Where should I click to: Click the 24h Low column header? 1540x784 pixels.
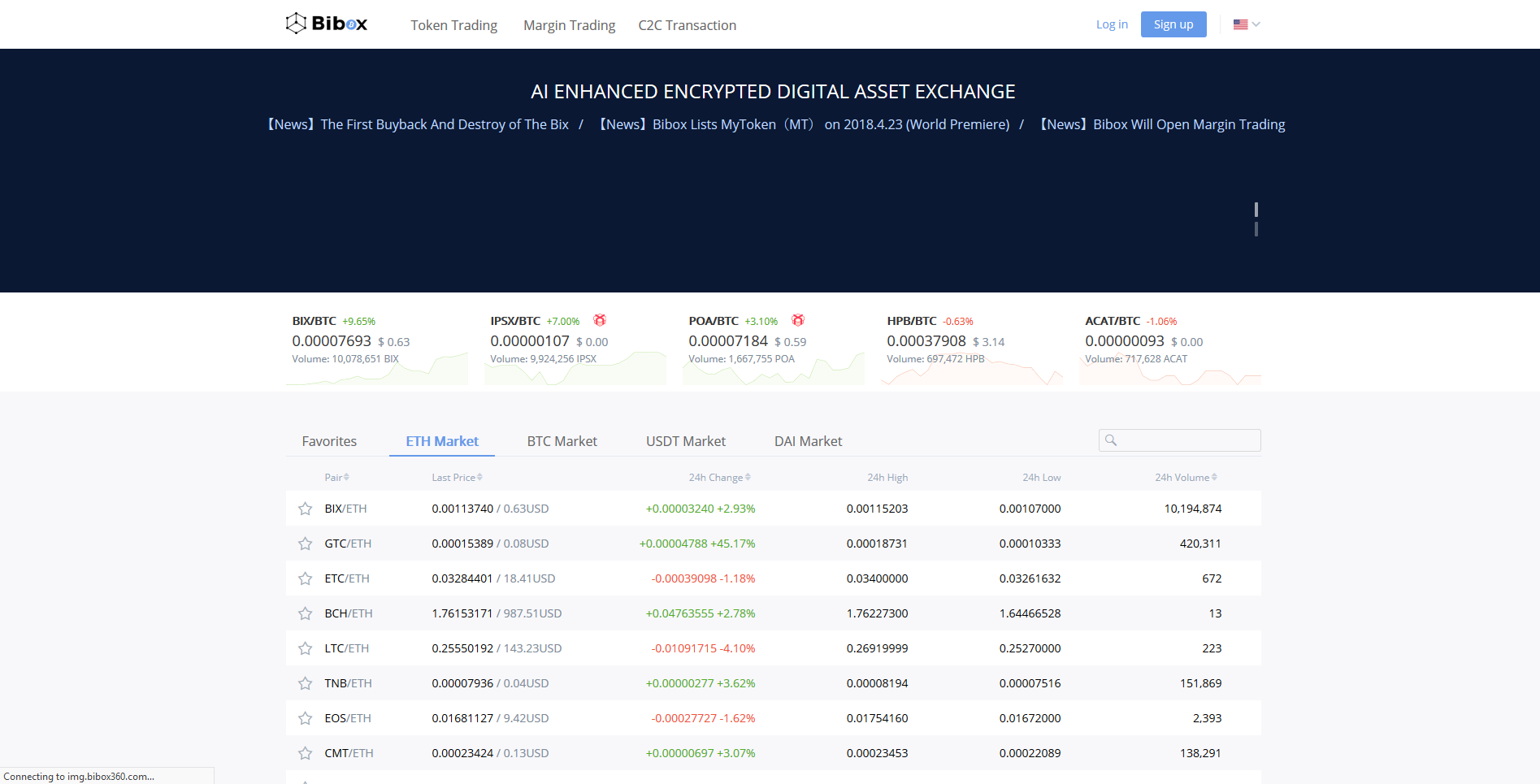tap(1041, 477)
